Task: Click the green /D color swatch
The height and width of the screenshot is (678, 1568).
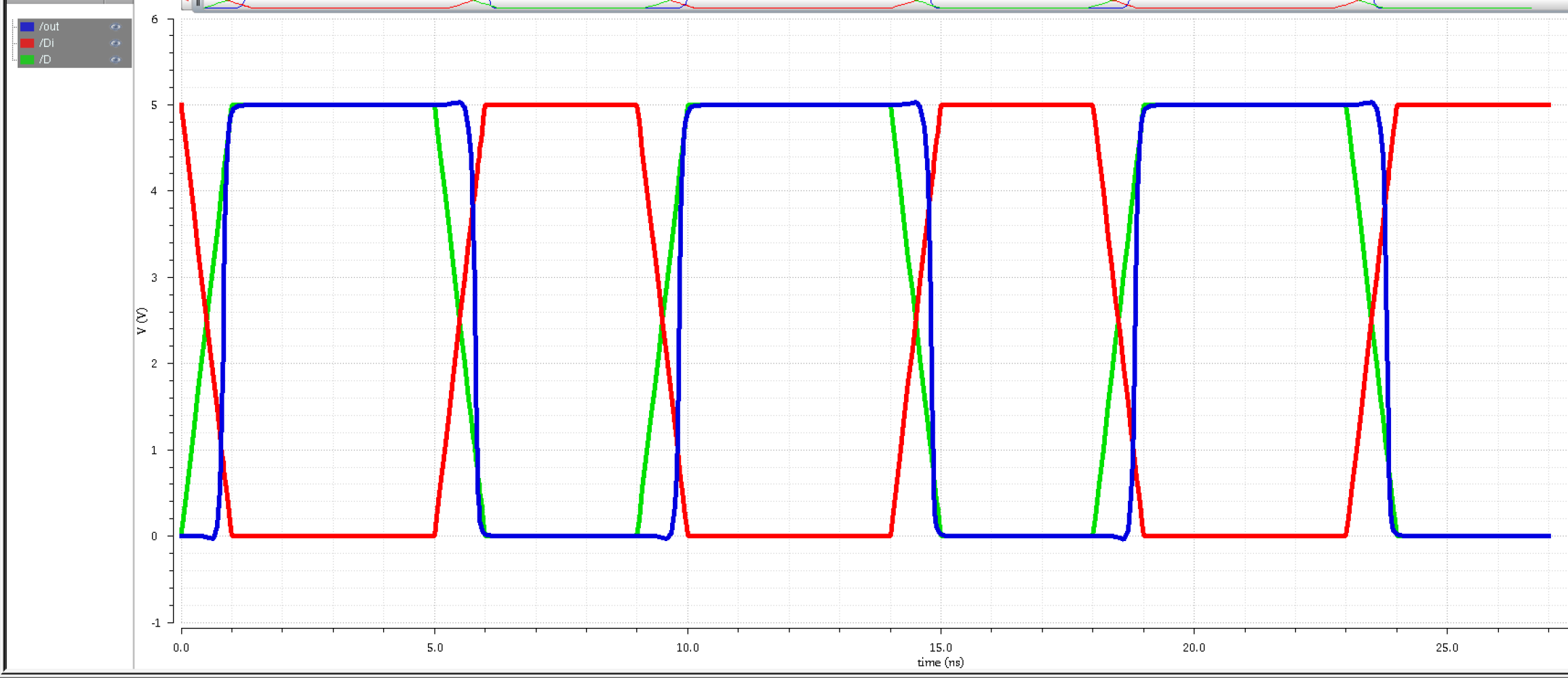Action: click(x=27, y=60)
